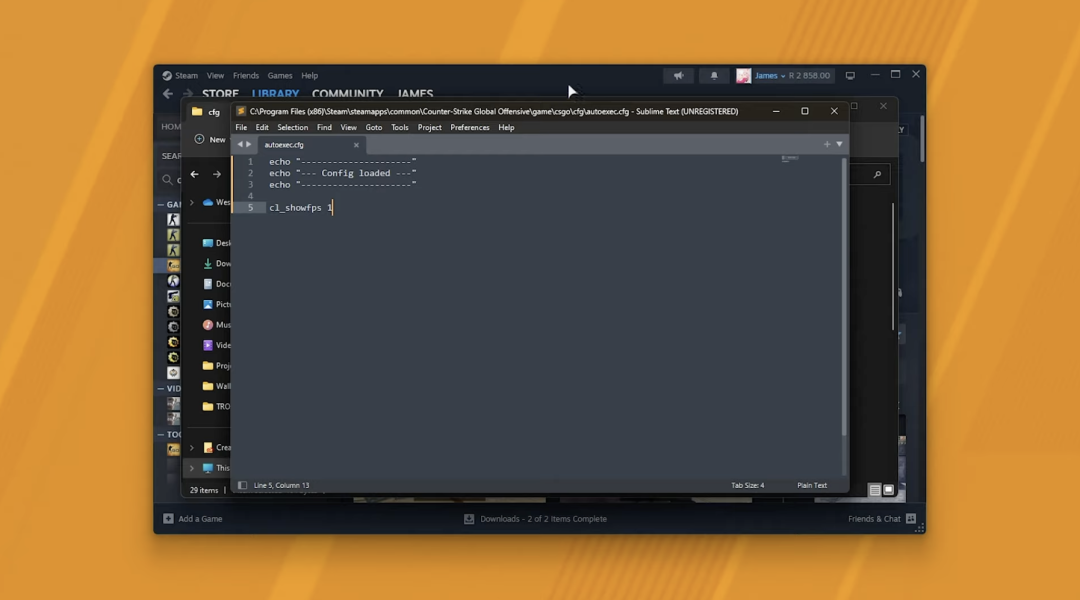The image size is (1080, 600).
Task: Click the Add a Game plus icon
Action: click(x=168, y=519)
